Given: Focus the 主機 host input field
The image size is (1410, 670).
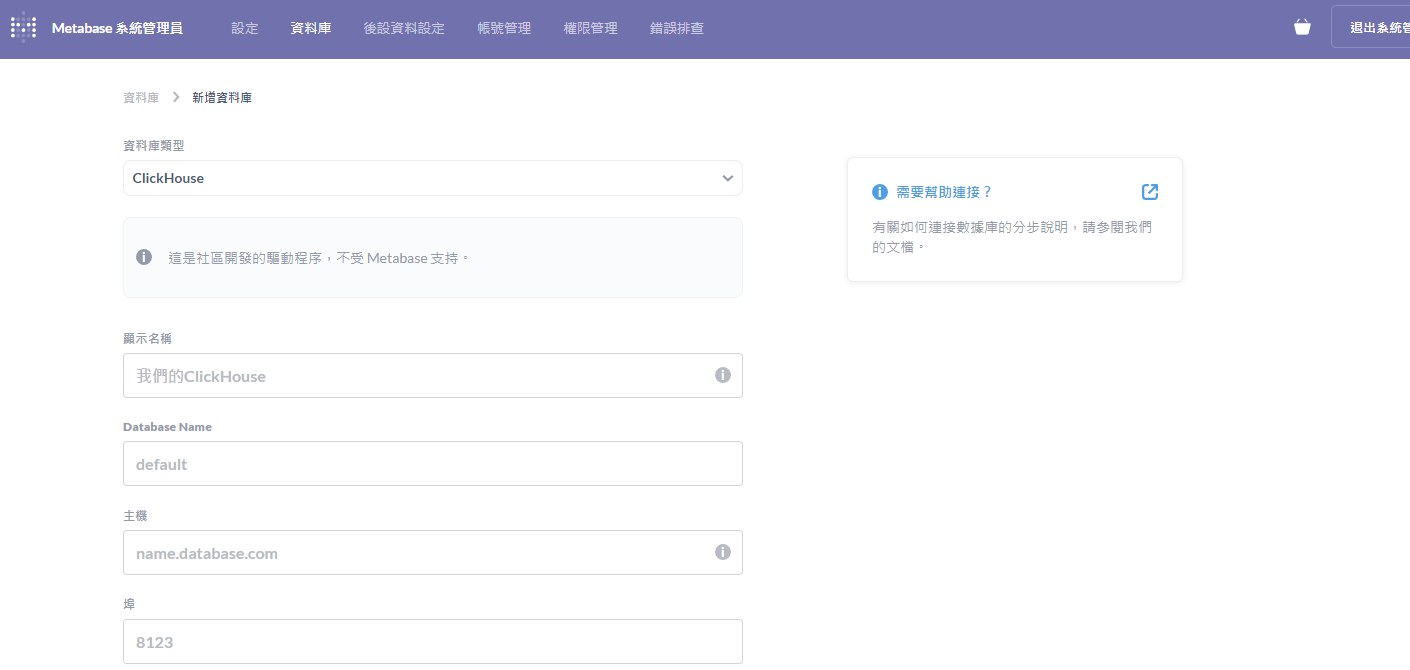Looking at the screenshot, I should [433, 552].
